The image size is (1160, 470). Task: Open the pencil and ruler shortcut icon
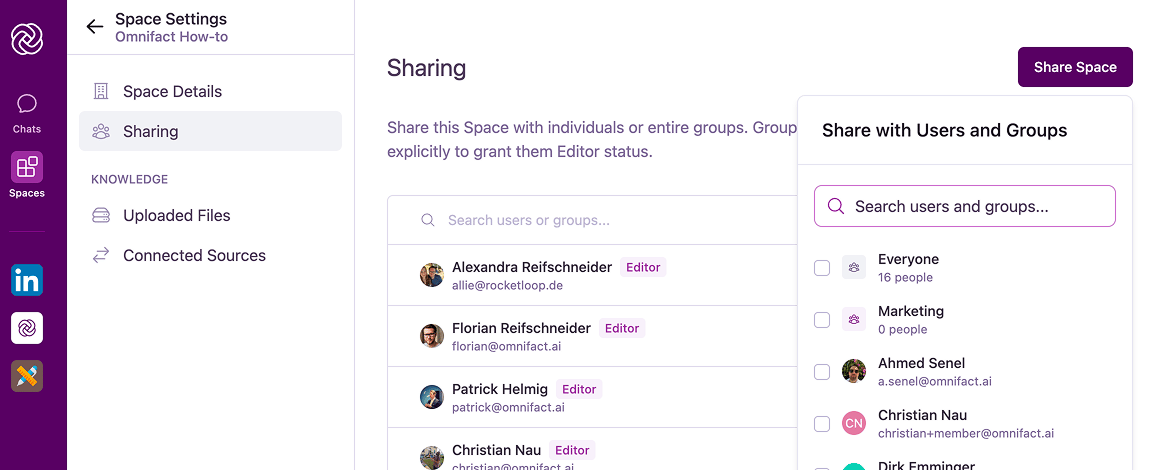27,376
